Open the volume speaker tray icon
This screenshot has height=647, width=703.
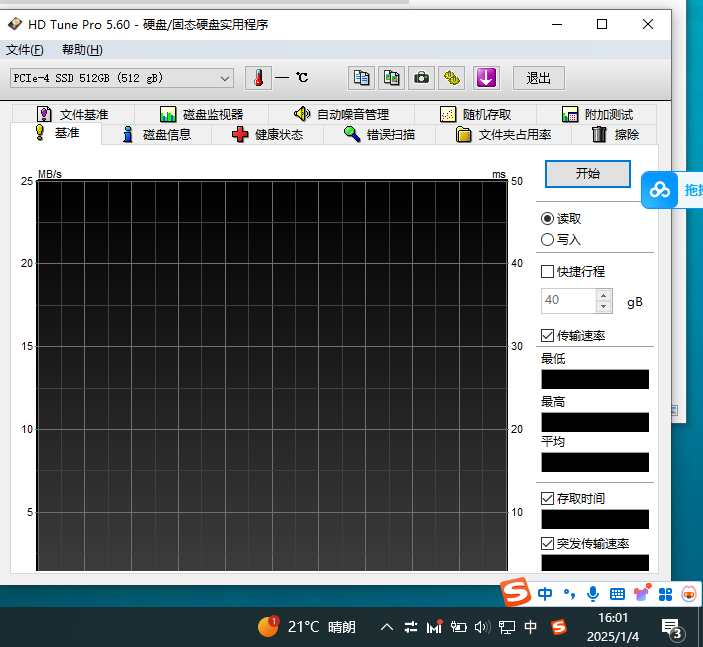[482, 627]
